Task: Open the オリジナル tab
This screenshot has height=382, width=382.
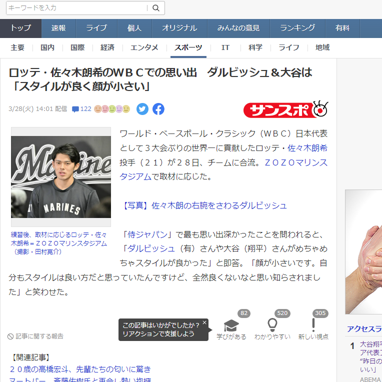Action: (x=179, y=28)
